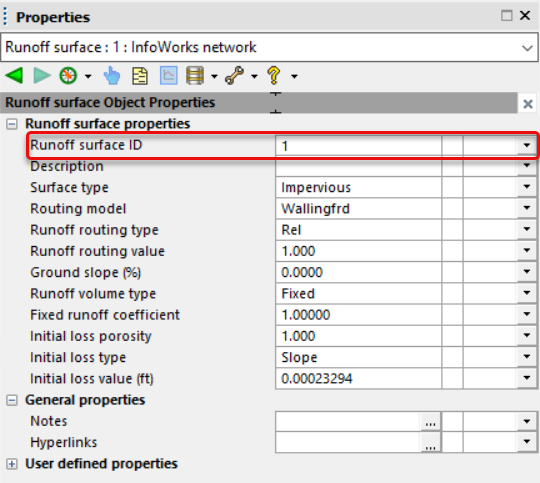Click the compass find-in-GeoPlan icon
The height and width of the screenshot is (483, 540).
tap(68, 75)
